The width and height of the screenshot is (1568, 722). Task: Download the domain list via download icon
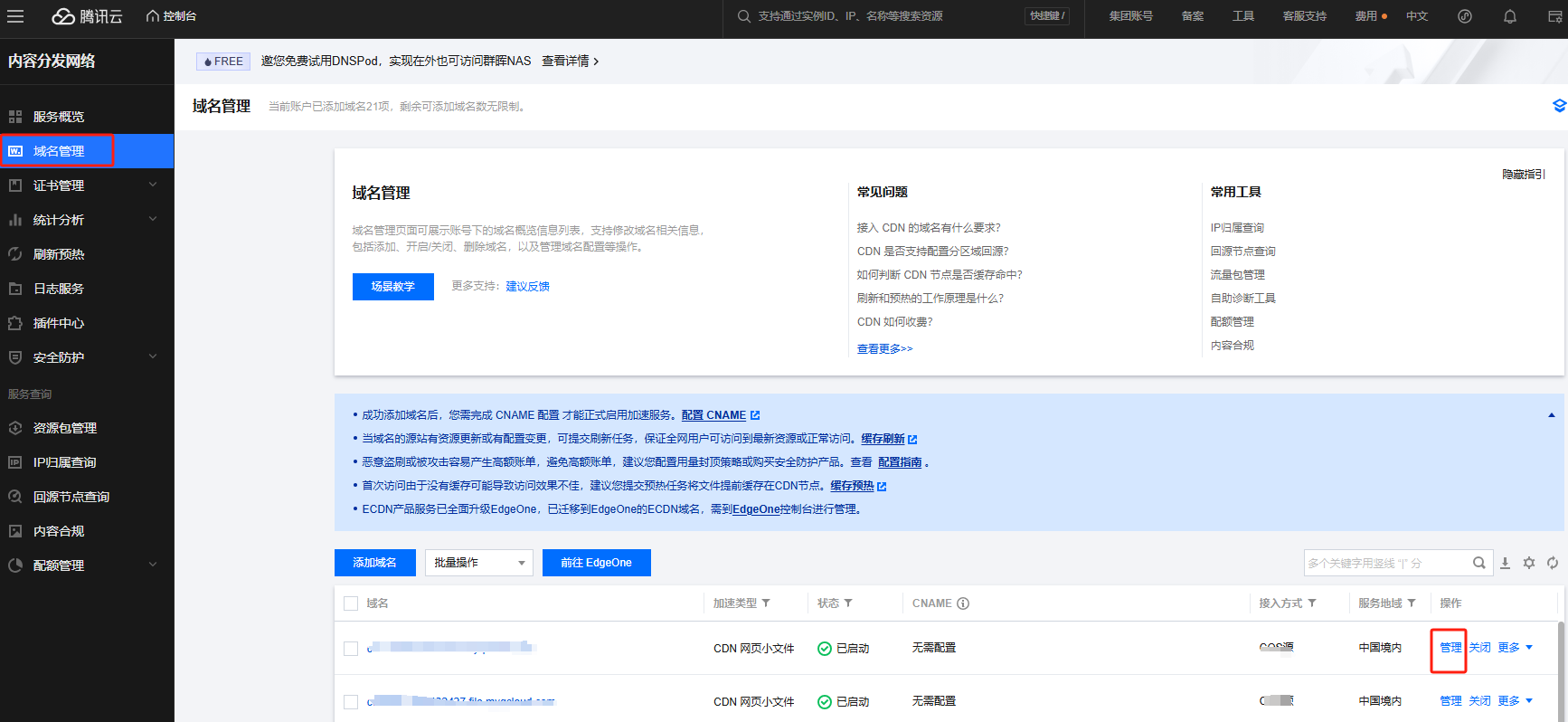1506,563
